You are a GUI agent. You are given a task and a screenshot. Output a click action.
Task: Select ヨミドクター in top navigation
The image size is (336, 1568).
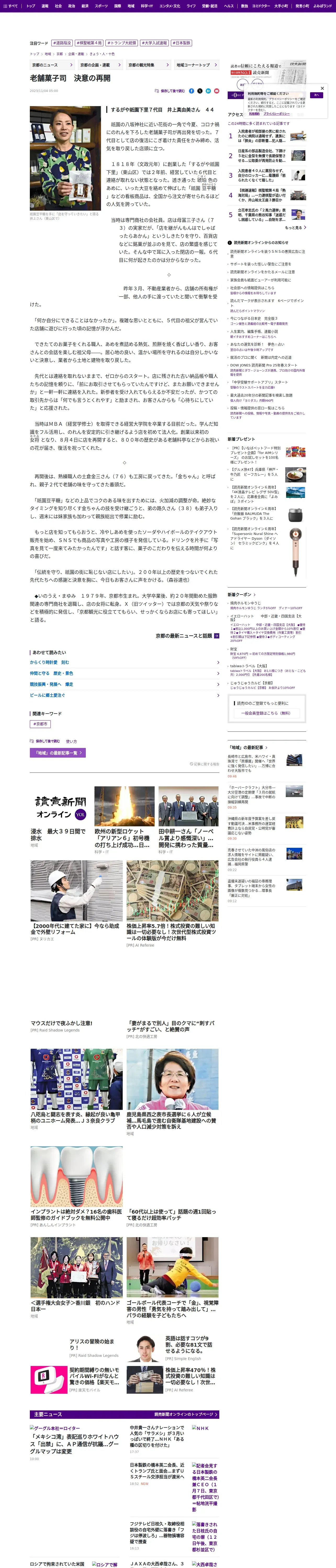261,6
